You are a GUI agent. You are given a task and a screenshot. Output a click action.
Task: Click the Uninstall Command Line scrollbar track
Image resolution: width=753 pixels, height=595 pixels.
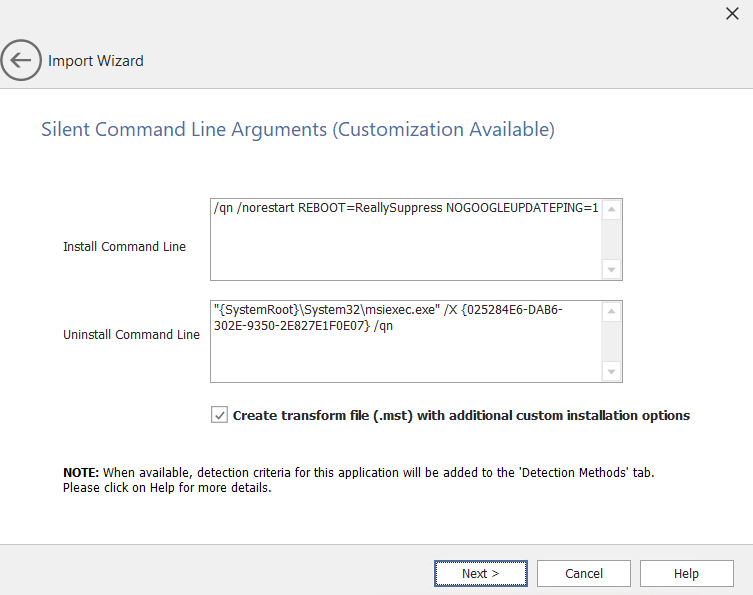click(612, 341)
